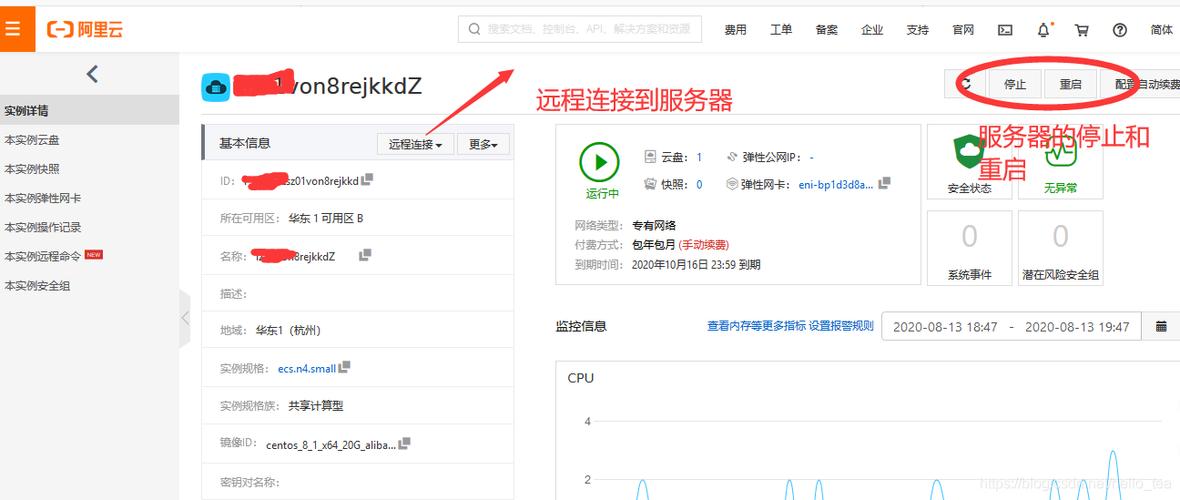Open 备案 in top navigation
Image resolution: width=1180 pixels, height=500 pixels.
(x=826, y=30)
